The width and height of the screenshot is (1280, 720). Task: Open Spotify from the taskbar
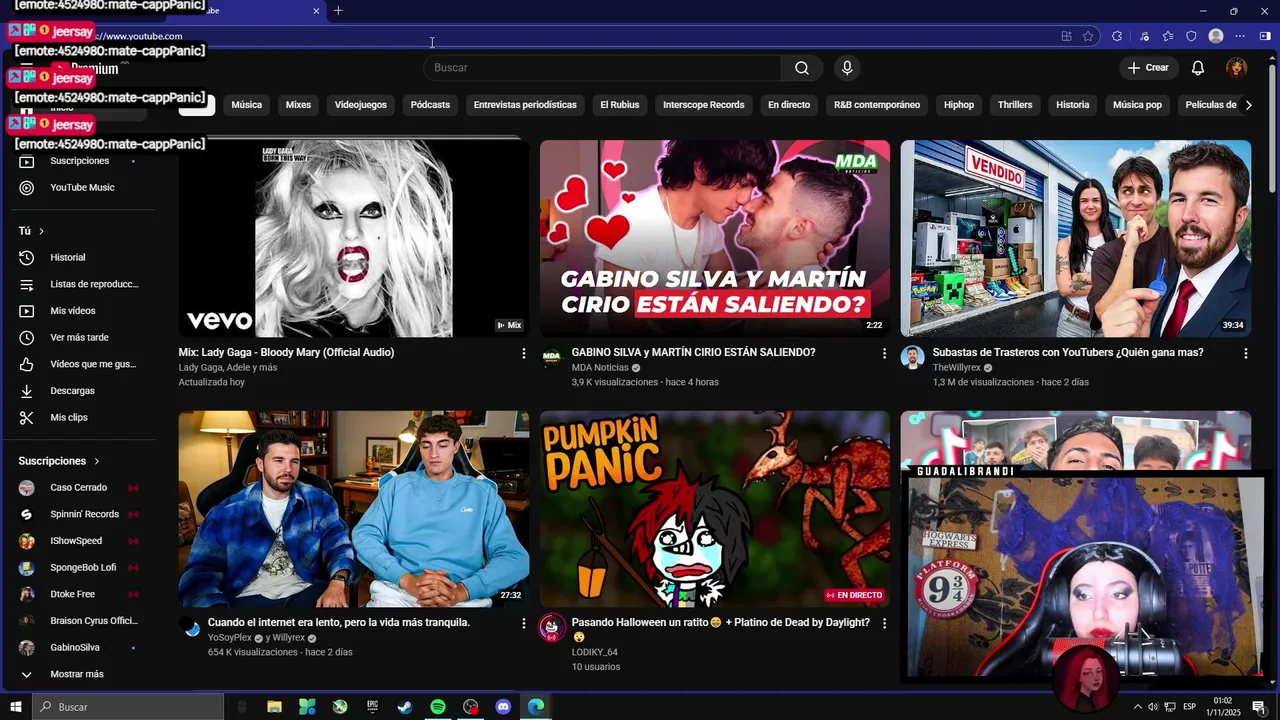point(438,707)
